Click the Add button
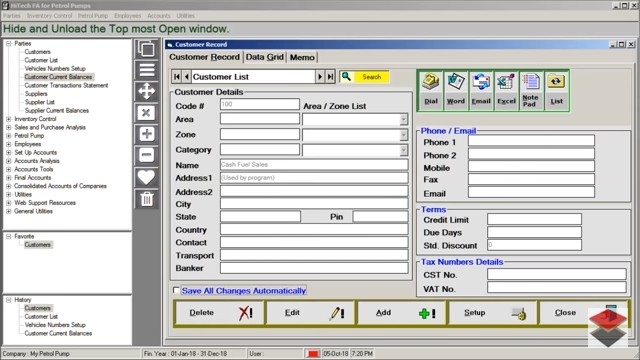 (402, 313)
